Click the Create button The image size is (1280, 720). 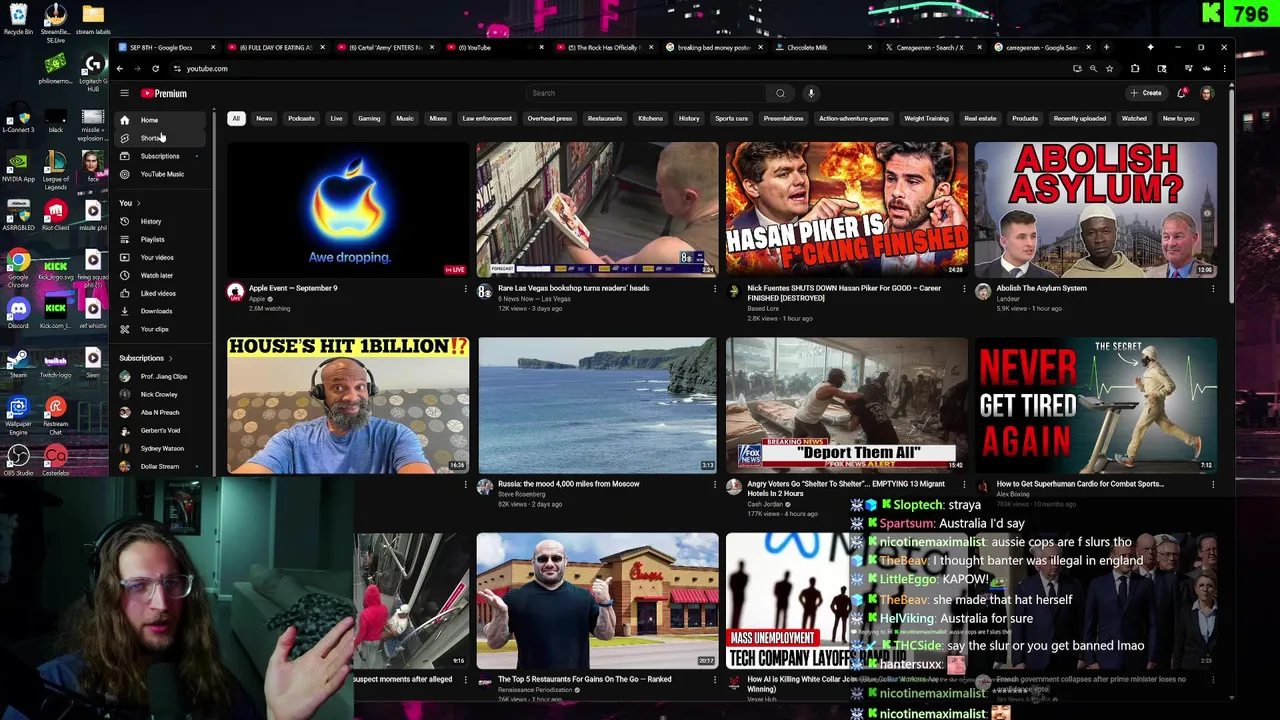click(1146, 93)
